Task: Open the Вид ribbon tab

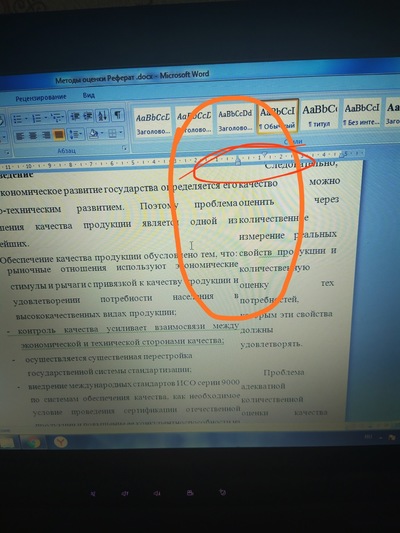Action: pyautogui.click(x=89, y=96)
